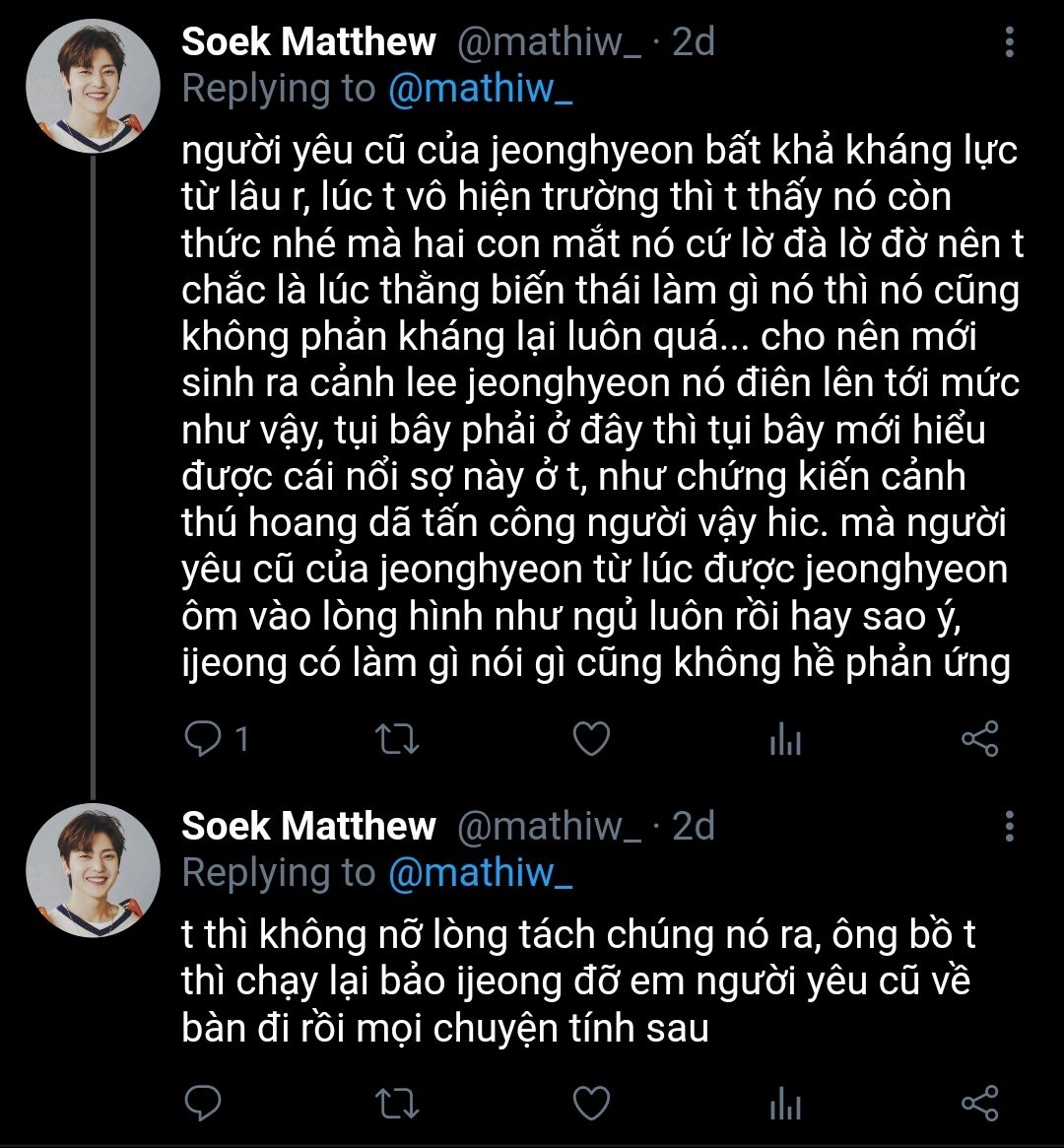The image size is (1064, 1148).
Task: Share the second tweet
Action: (x=979, y=1103)
